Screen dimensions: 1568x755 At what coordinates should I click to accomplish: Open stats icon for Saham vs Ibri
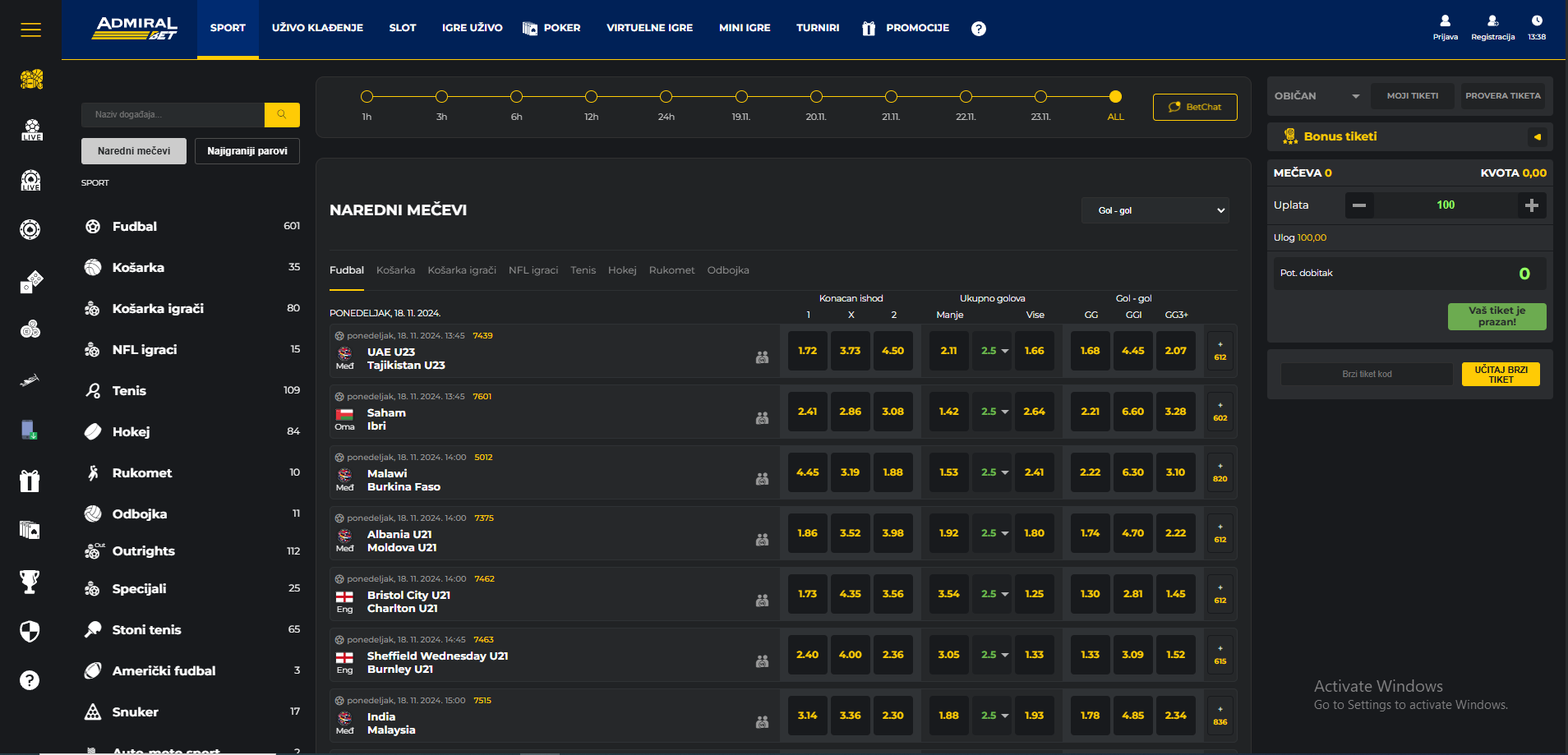tap(763, 418)
